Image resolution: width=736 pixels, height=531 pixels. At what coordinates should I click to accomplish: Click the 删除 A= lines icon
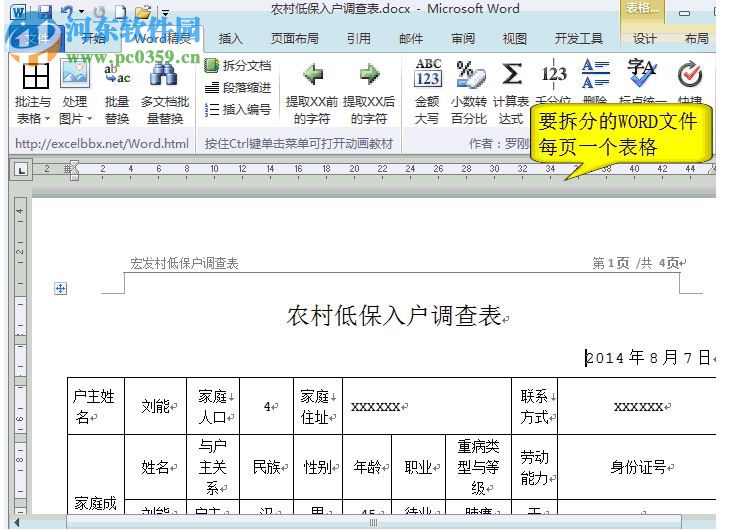[595, 73]
